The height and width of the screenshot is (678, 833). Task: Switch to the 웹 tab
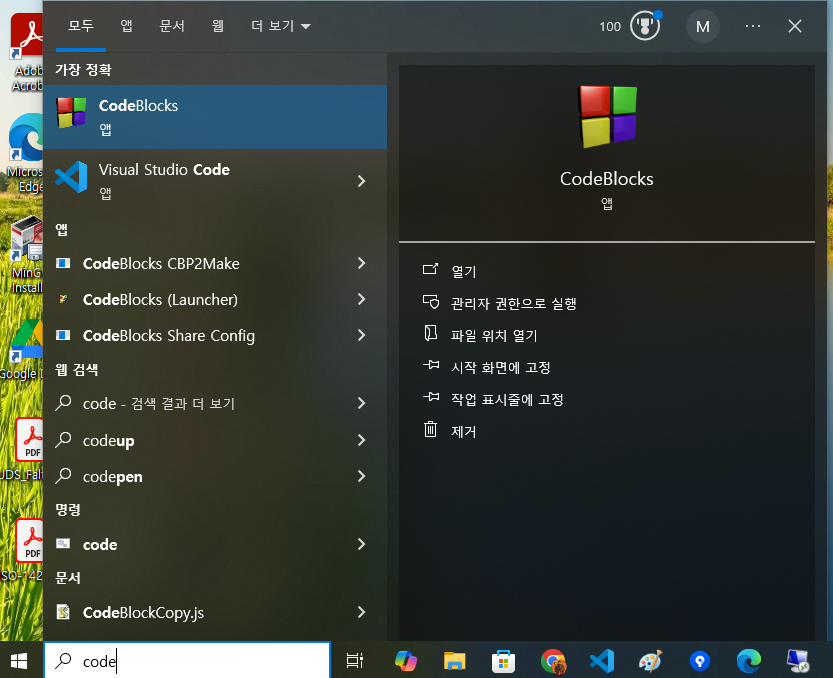point(218,26)
